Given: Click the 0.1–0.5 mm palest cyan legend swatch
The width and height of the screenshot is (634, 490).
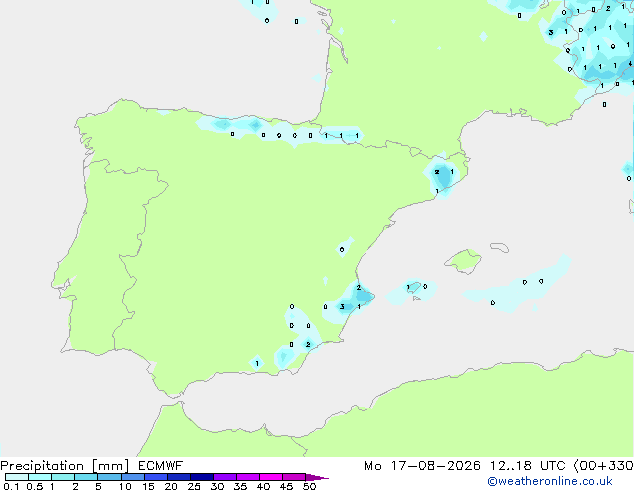Looking at the screenshot, I should point(17,477).
